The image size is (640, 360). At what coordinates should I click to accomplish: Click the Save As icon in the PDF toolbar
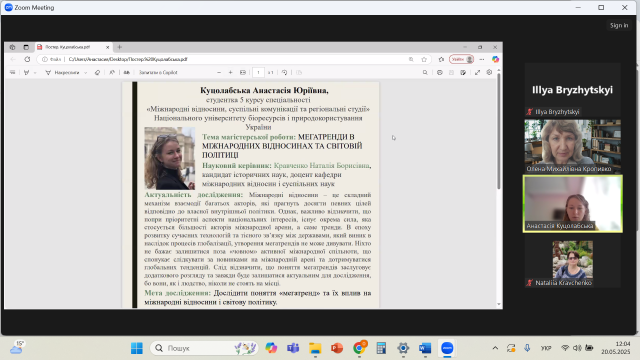click(463, 72)
